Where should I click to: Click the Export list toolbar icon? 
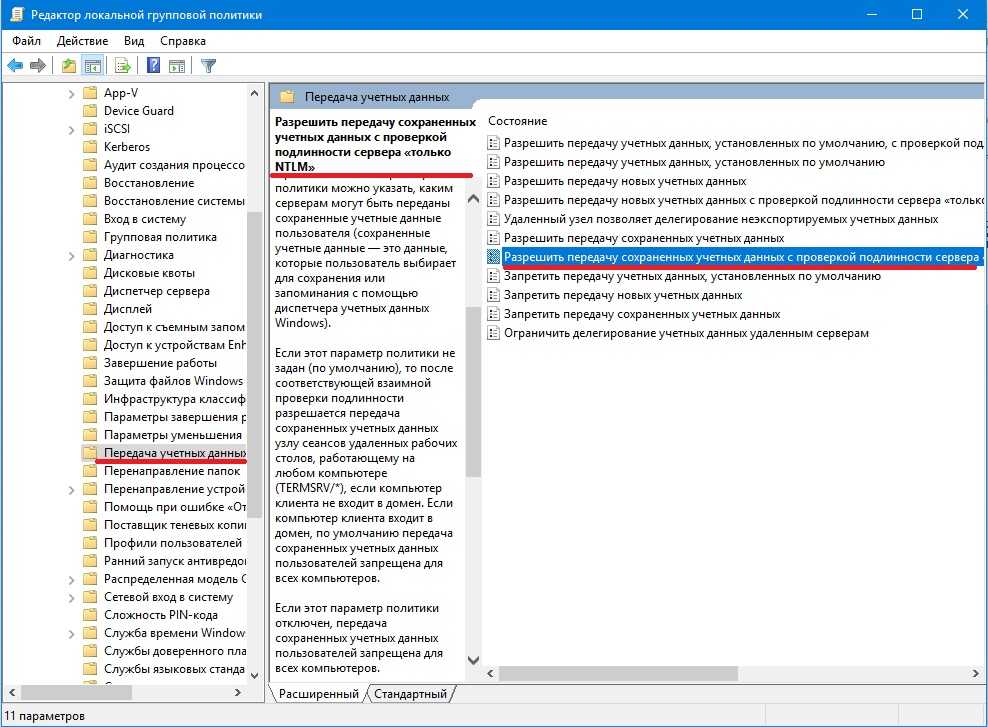coord(123,66)
